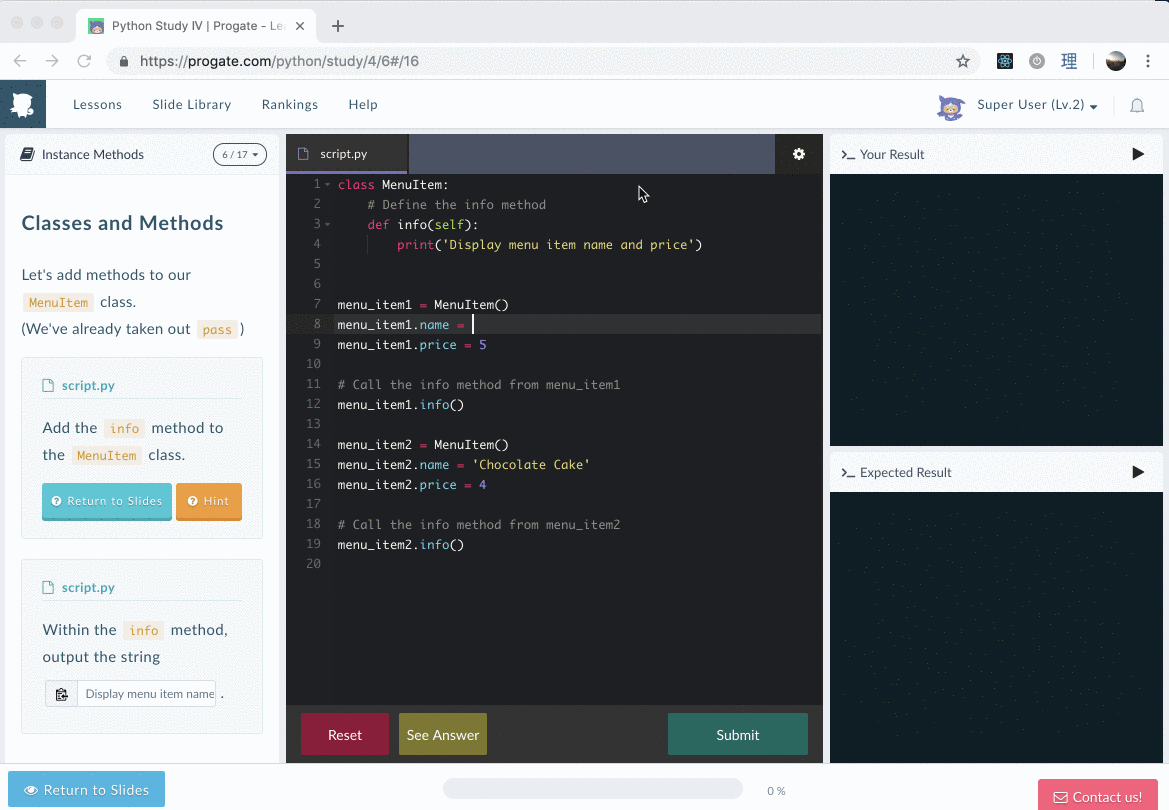The width and height of the screenshot is (1169, 810).
Task: Copy the Display menu item string
Action: (x=61, y=694)
